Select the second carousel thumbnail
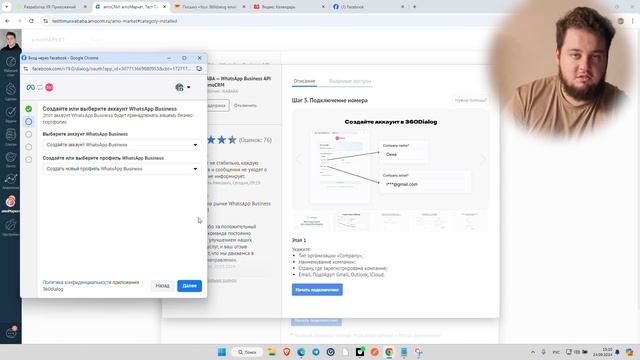Viewport: 640px width, 360px height. click(351, 222)
